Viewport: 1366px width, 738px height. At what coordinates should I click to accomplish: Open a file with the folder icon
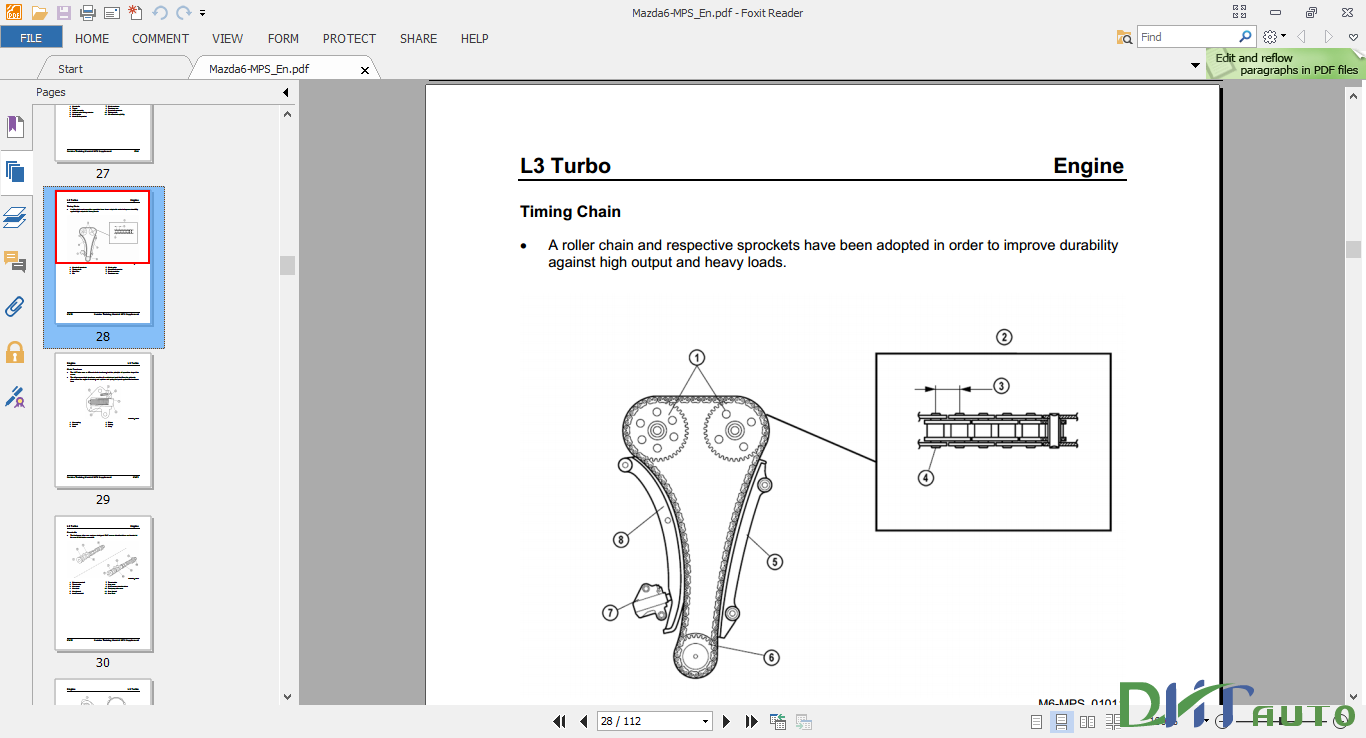click(x=39, y=13)
